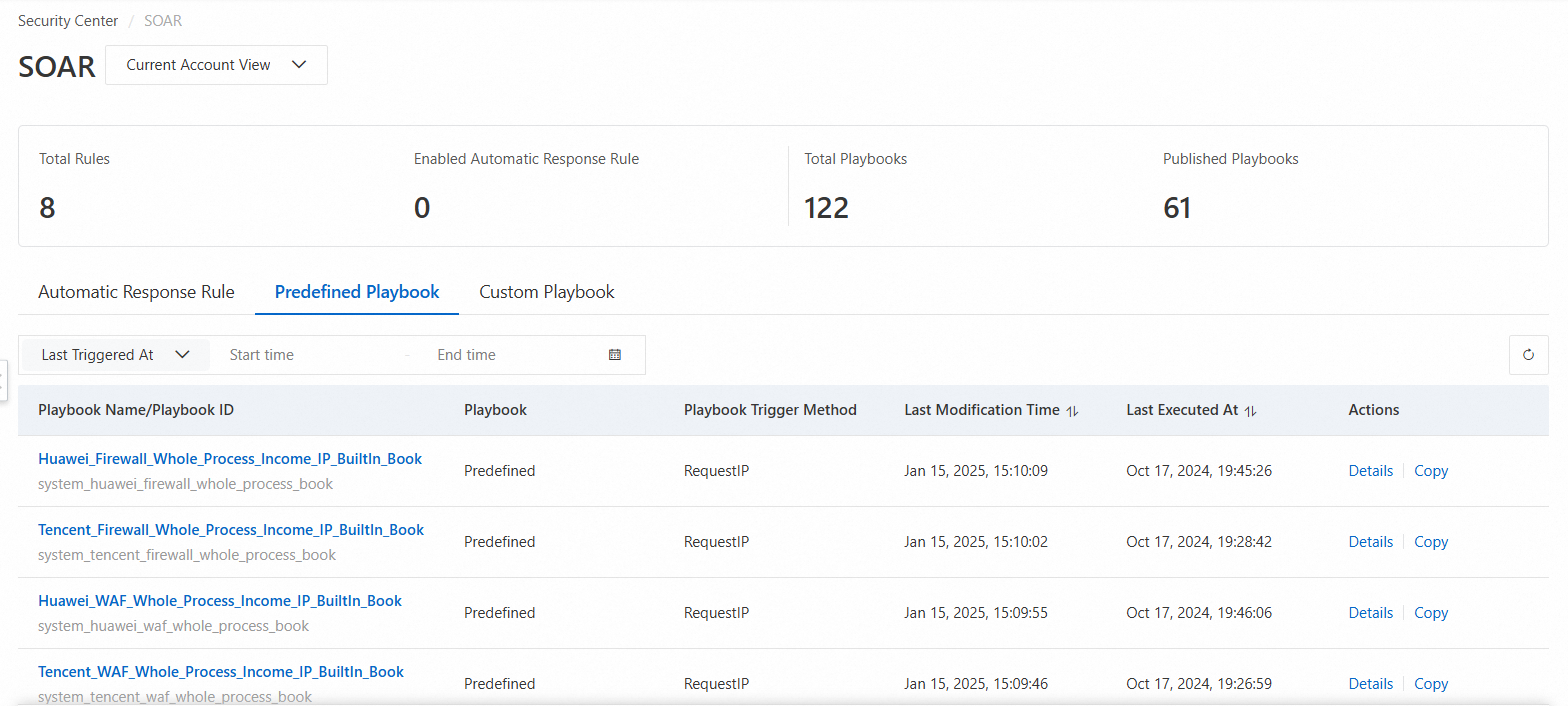Switch to Automatic Response Rule tab
Viewport: 1568px width, 706px height.
point(136,292)
